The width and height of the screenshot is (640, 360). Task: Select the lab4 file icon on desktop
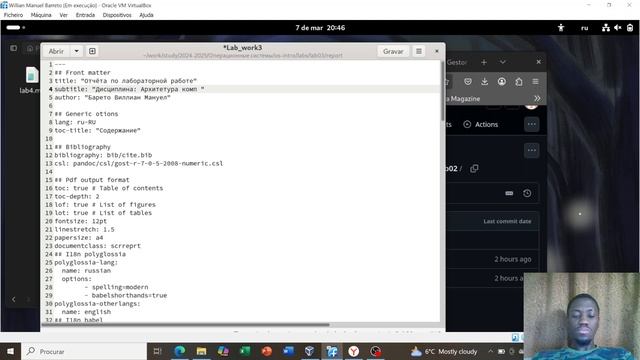31,75
